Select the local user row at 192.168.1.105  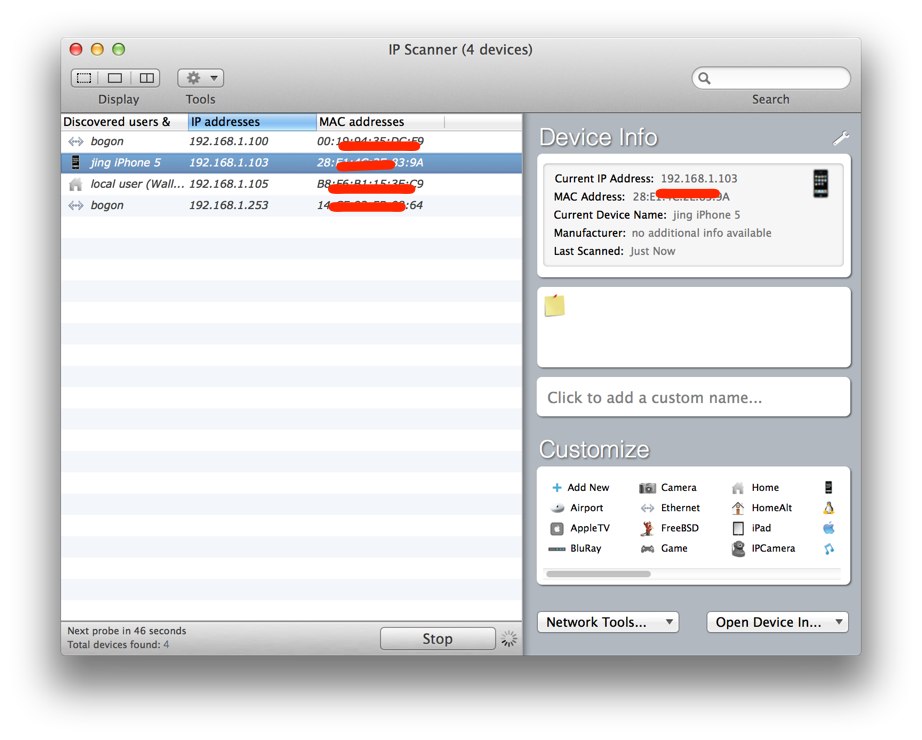click(x=291, y=184)
